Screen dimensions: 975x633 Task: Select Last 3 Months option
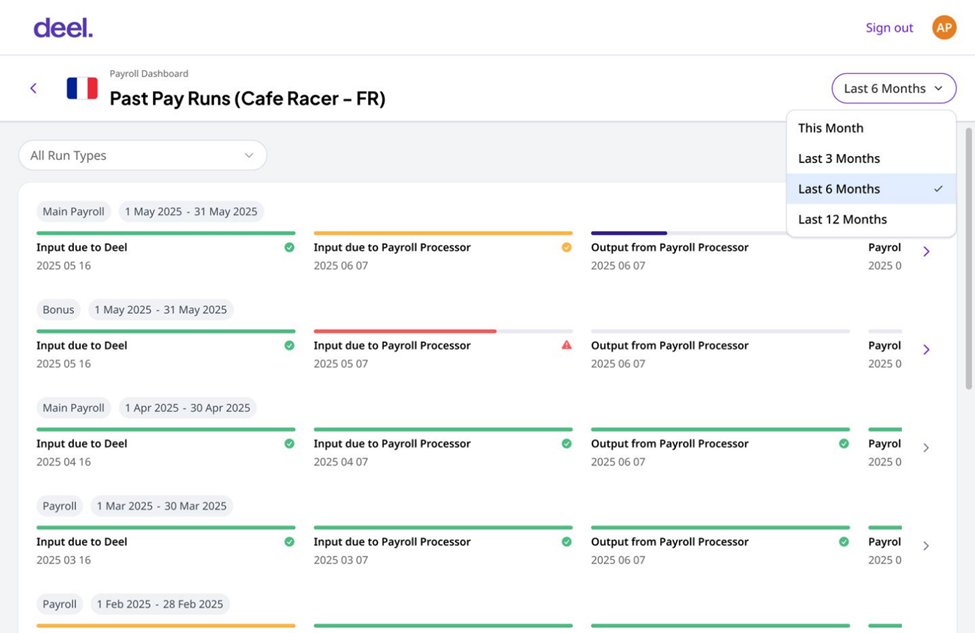871,159
